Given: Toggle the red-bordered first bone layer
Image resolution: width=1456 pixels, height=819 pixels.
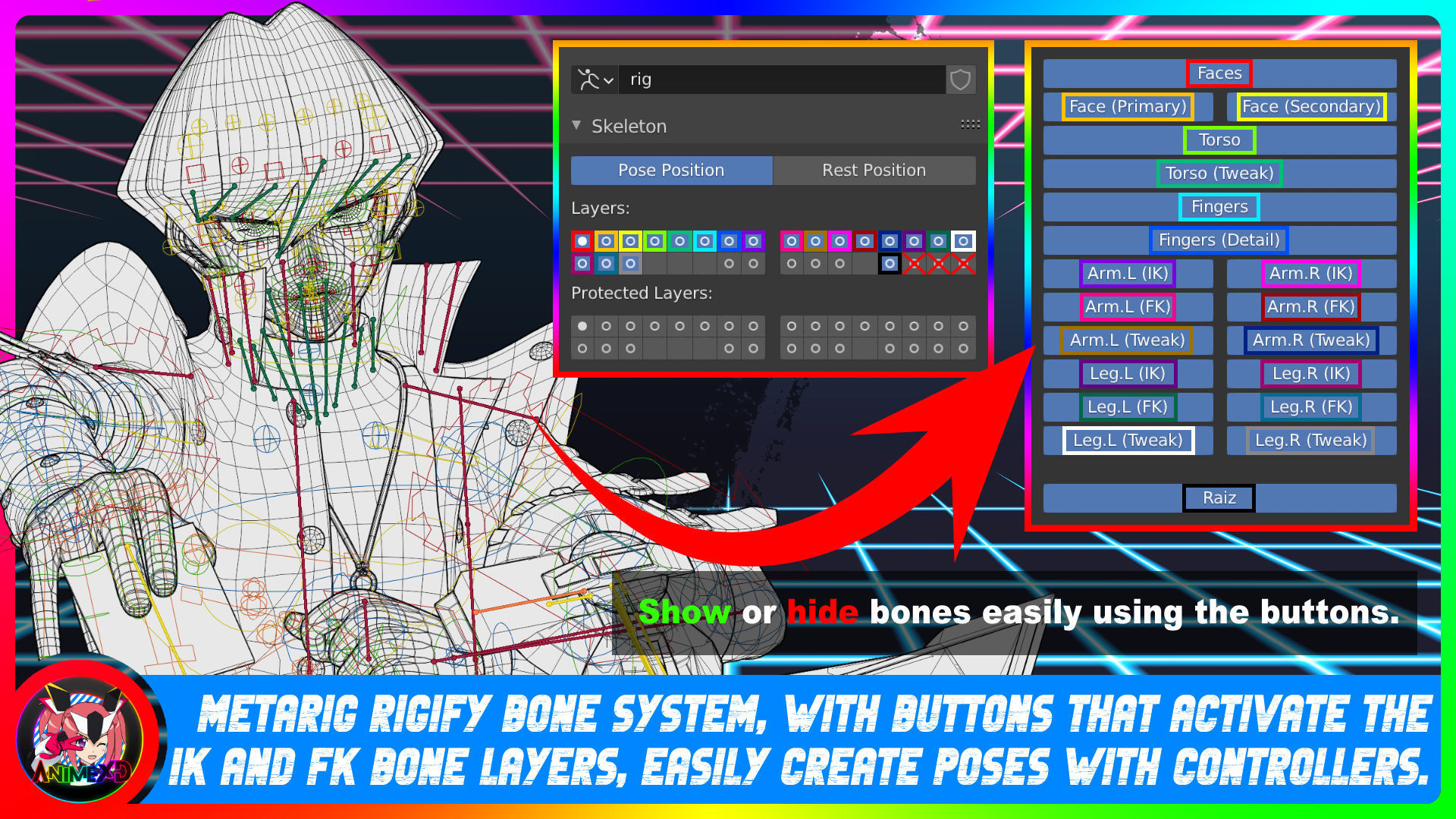Looking at the screenshot, I should (582, 241).
